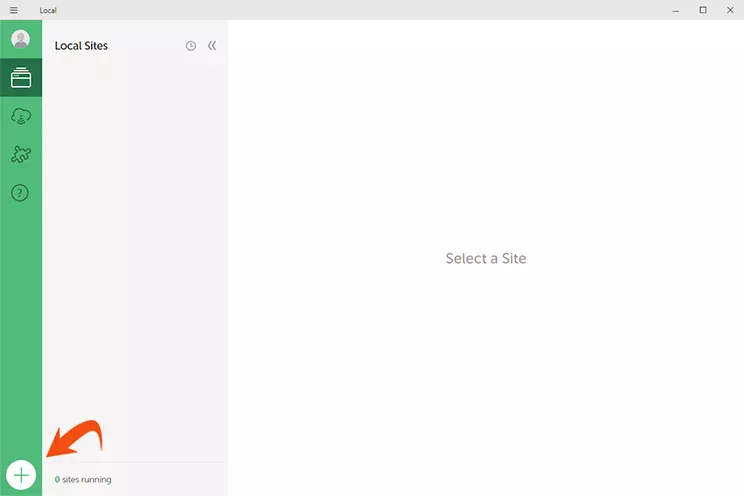Open the Add-ons puzzle piece icon

click(x=21, y=154)
